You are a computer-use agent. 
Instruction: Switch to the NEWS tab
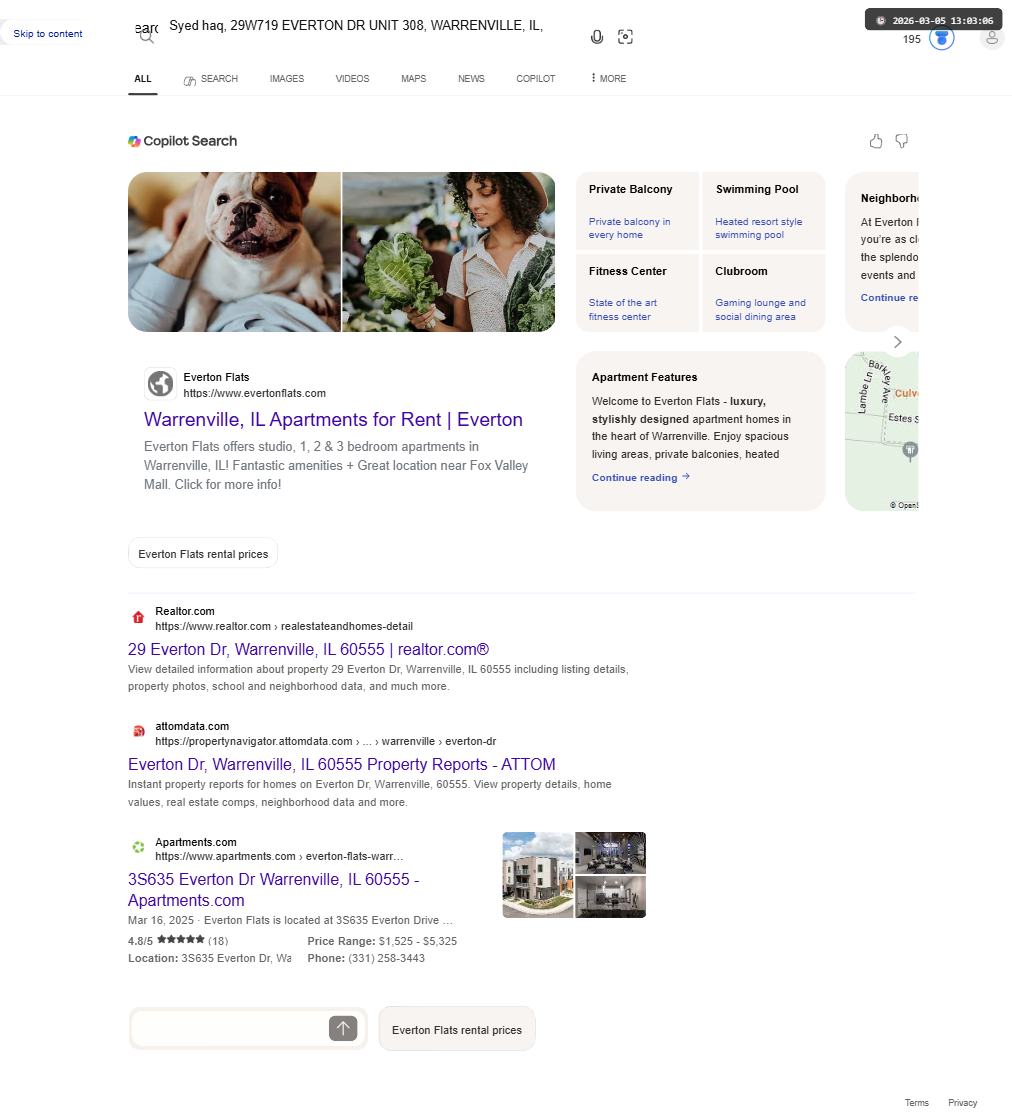tap(471, 79)
